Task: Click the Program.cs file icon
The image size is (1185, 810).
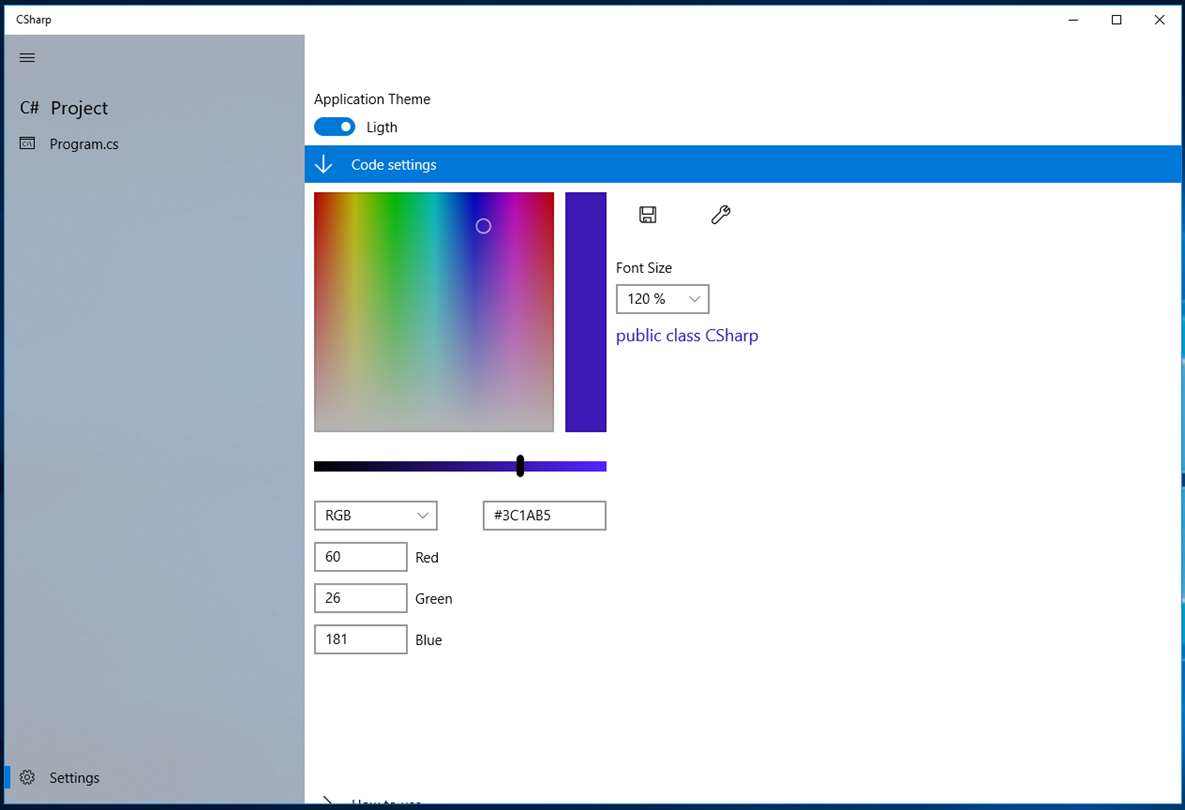Action: point(27,144)
